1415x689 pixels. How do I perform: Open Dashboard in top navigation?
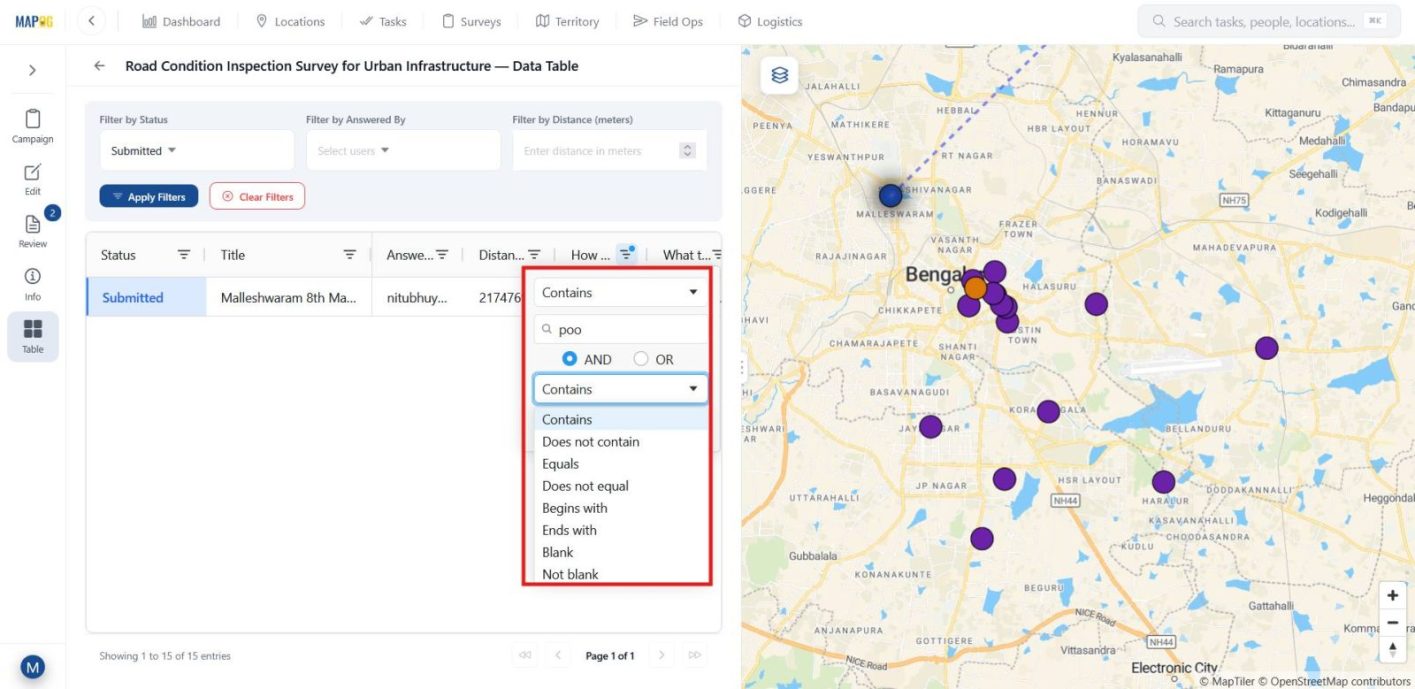(181, 21)
